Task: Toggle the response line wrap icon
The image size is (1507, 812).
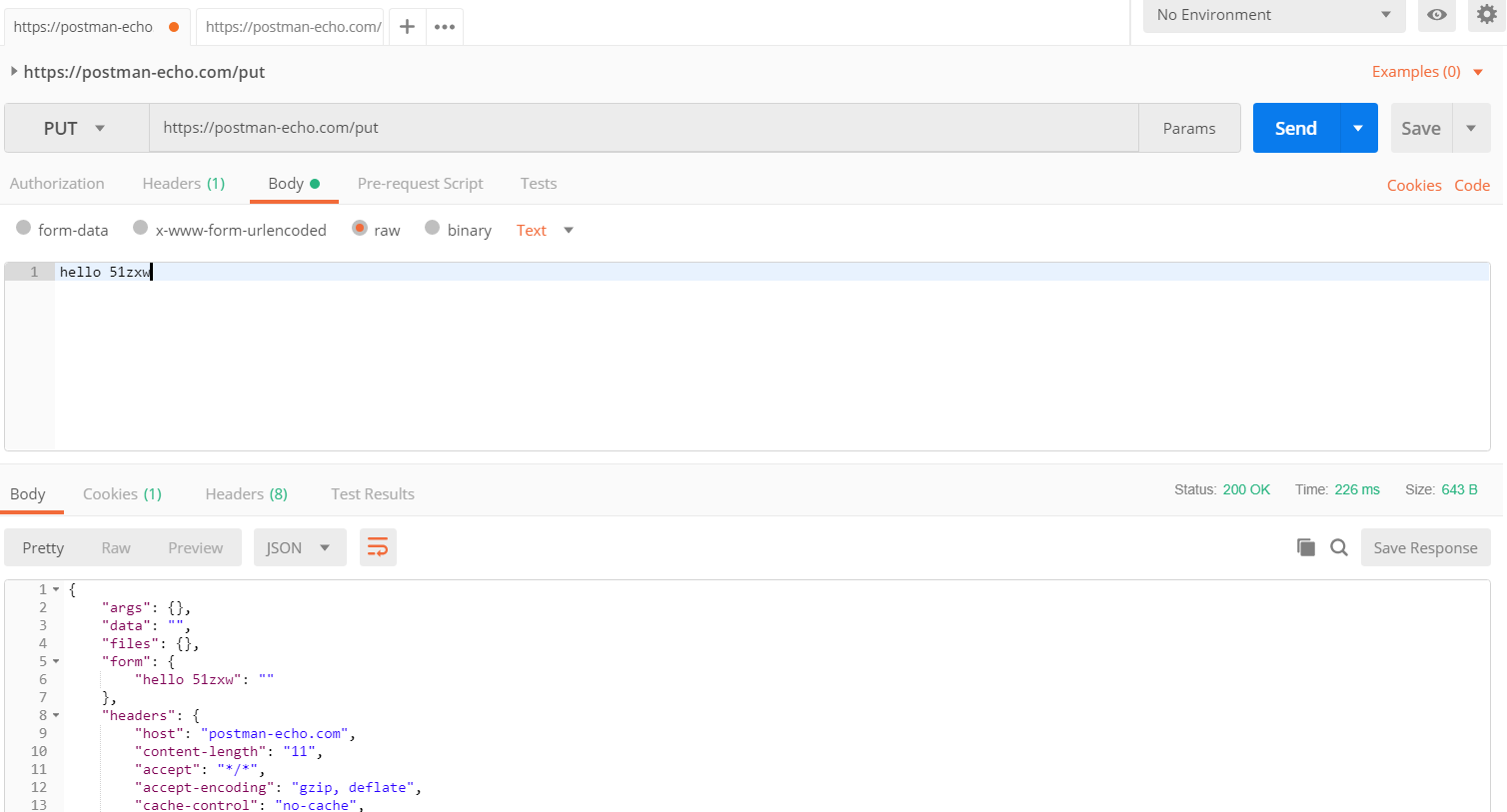Action: coord(378,547)
